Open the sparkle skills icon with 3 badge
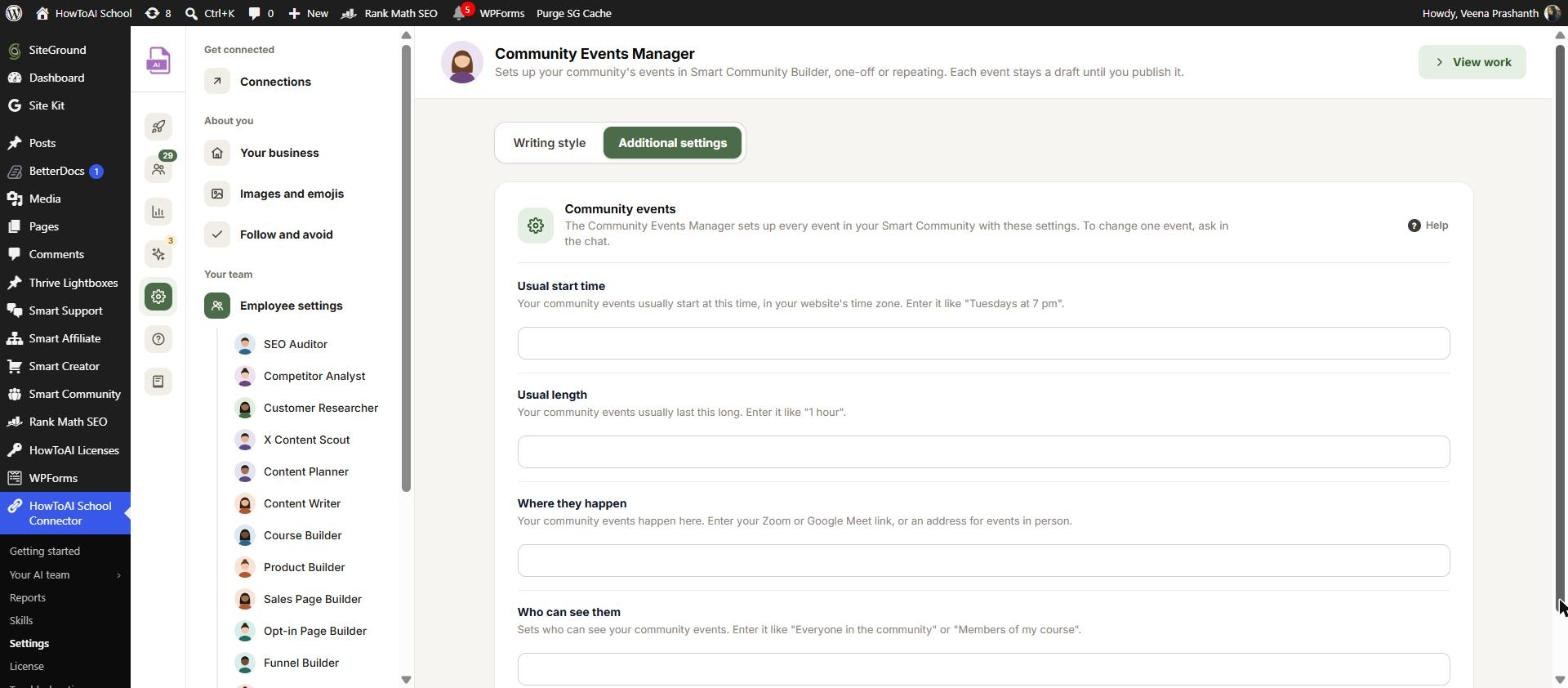 coord(158,254)
